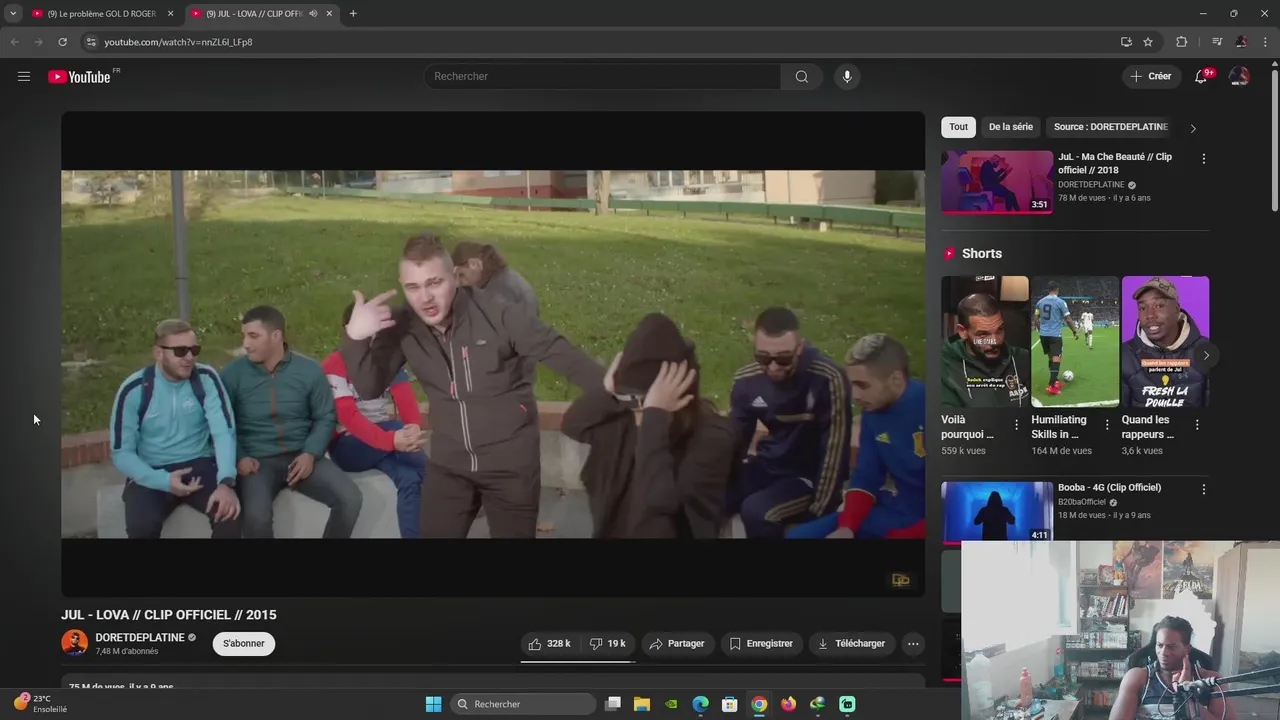The image size is (1280, 720).
Task: Open DORETDEPLATINE channel name link
Action: click(x=140, y=637)
